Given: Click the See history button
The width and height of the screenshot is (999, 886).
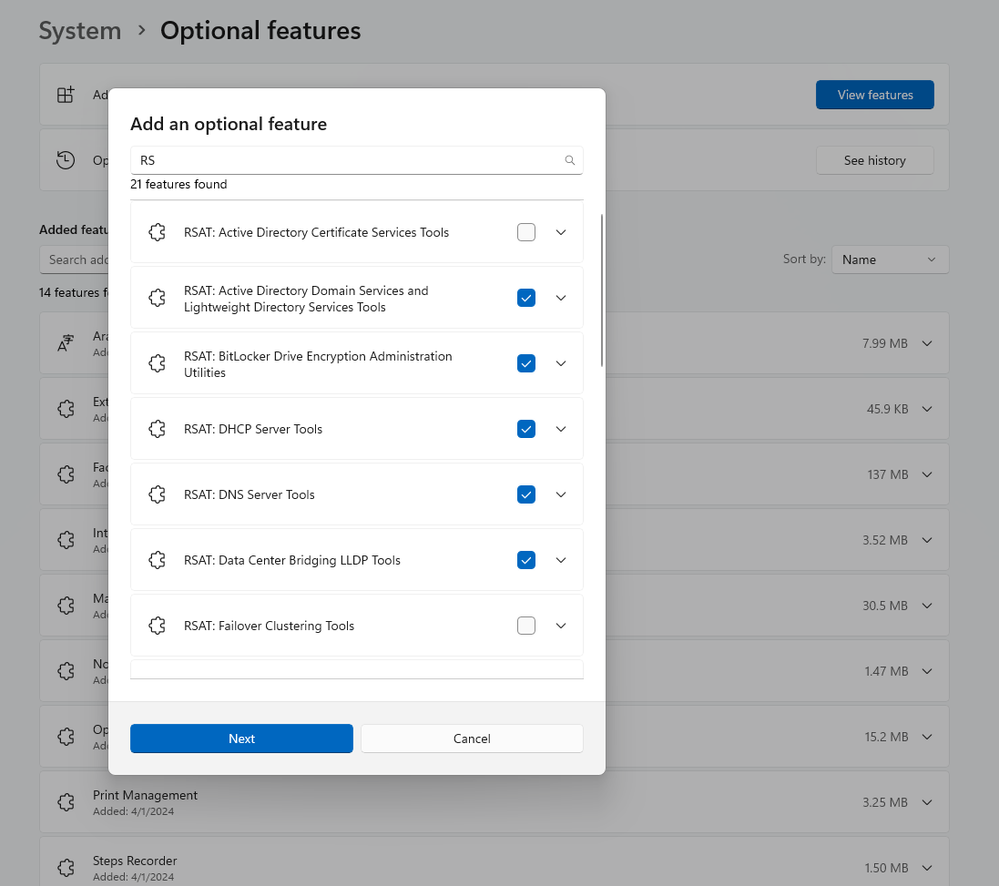Looking at the screenshot, I should (x=875, y=161).
